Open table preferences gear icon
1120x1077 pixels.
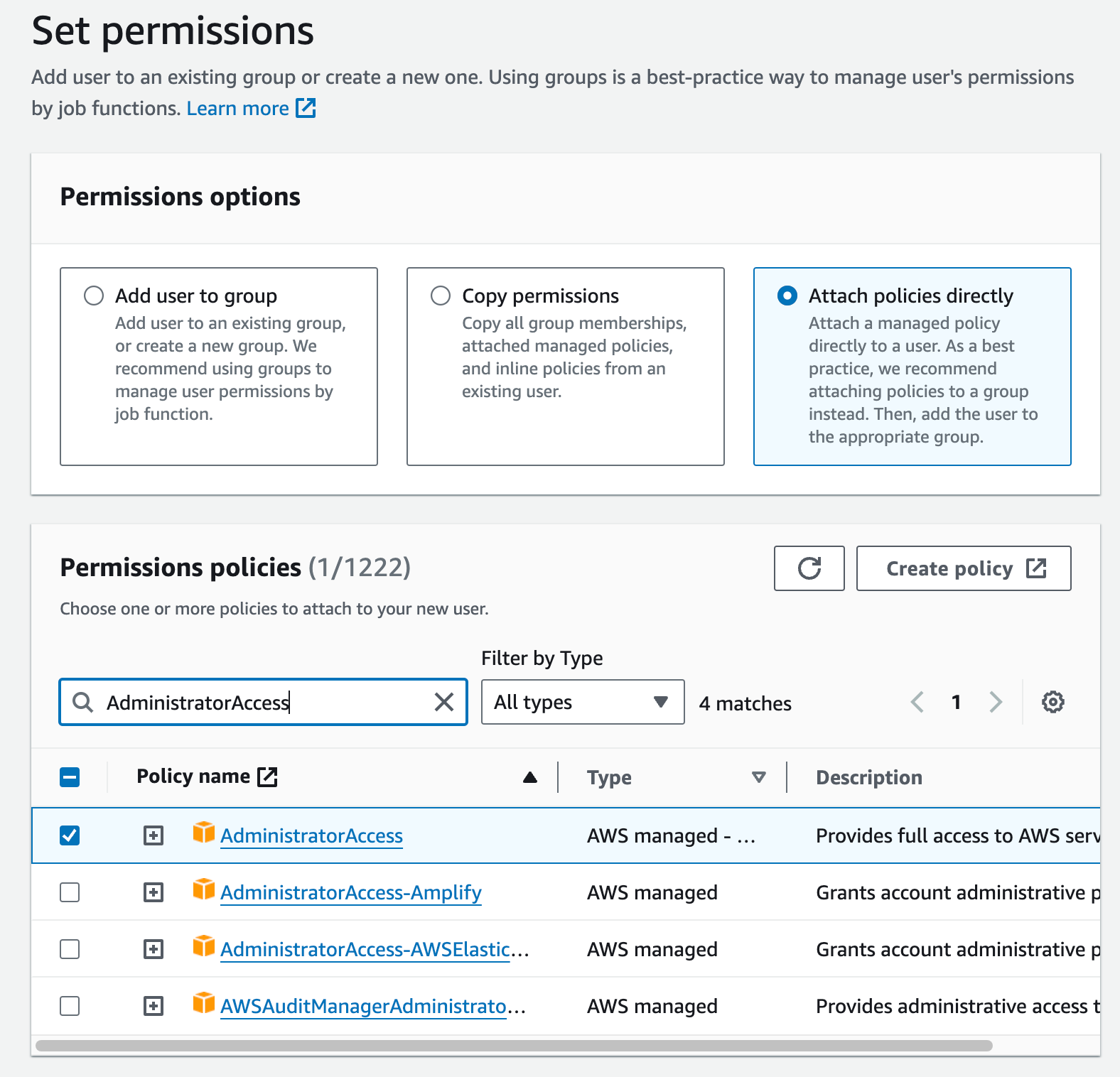(x=1052, y=702)
